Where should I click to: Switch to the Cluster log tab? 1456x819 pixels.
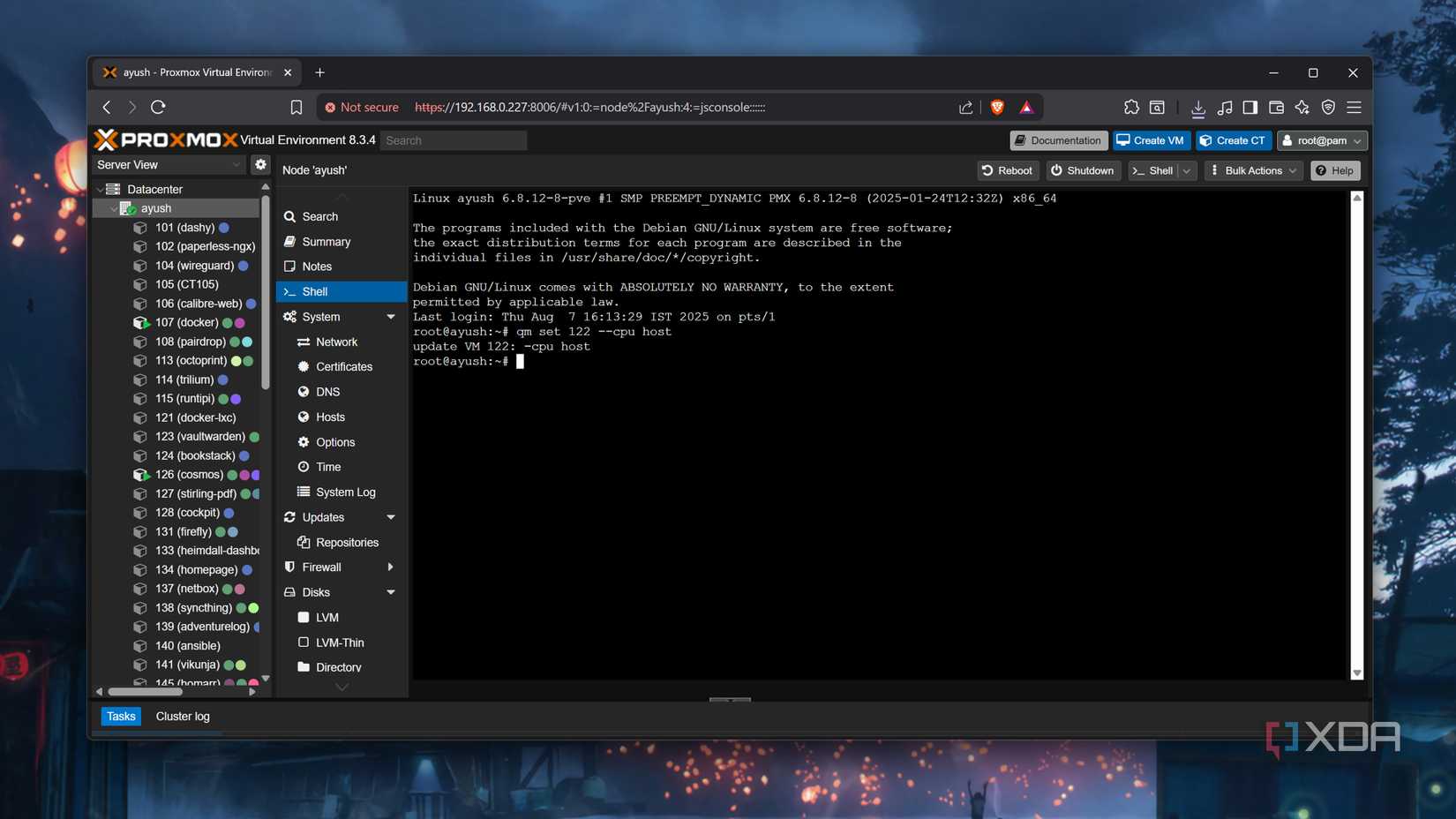(x=183, y=716)
